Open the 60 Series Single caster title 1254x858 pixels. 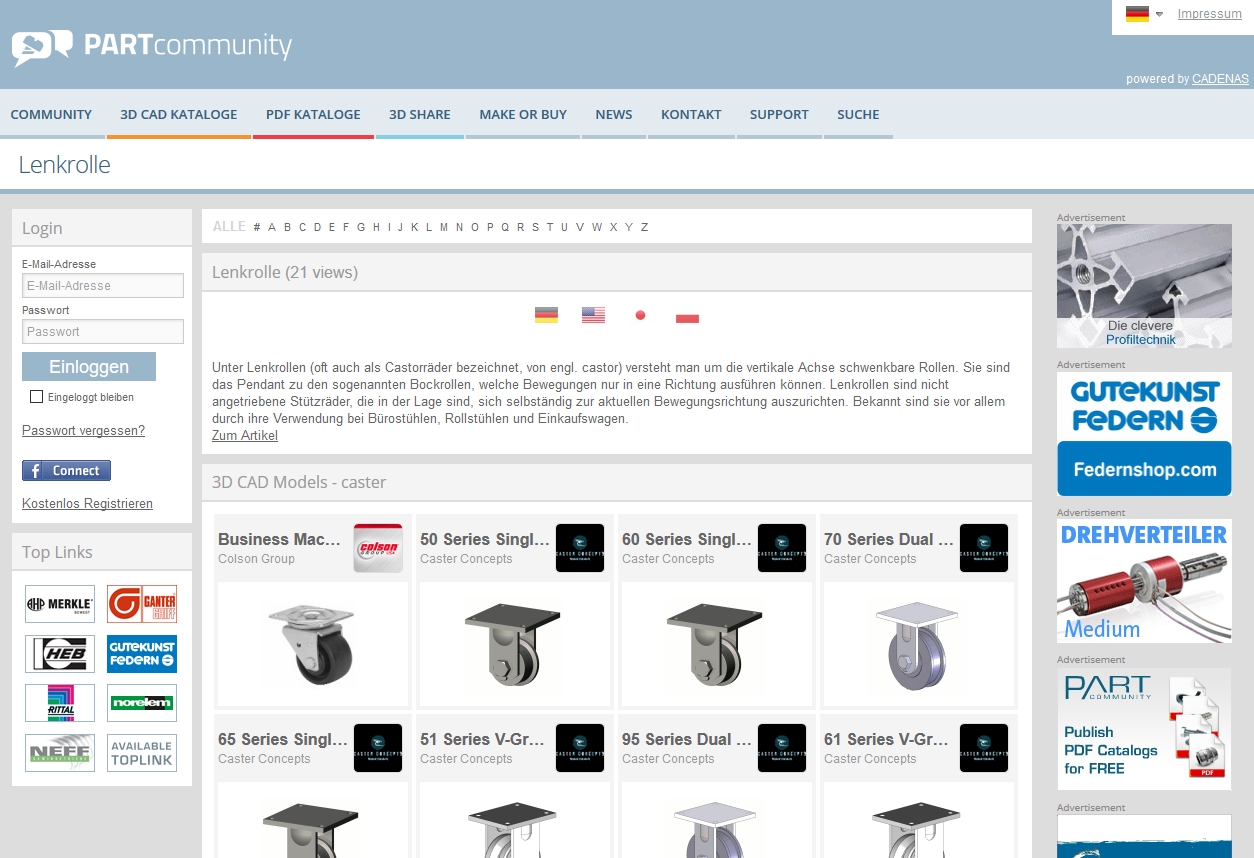click(687, 540)
